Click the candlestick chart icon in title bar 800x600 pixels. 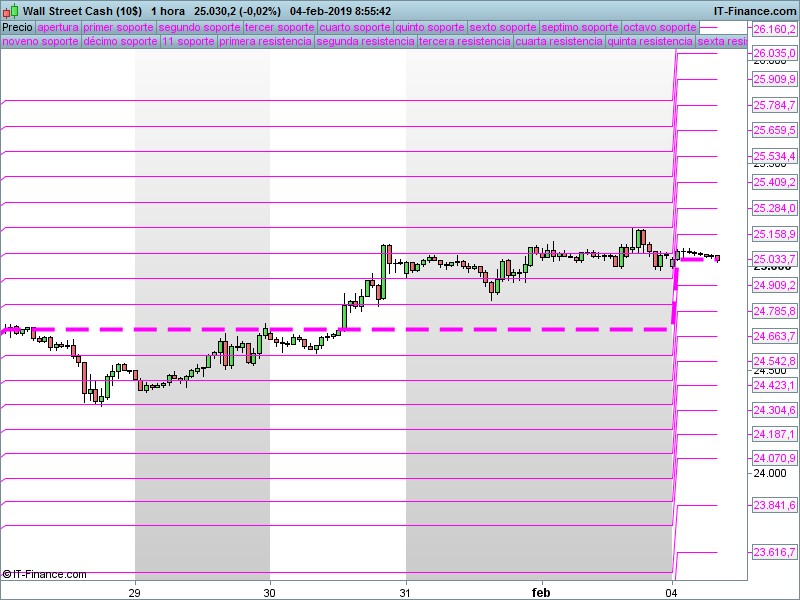(10, 11)
